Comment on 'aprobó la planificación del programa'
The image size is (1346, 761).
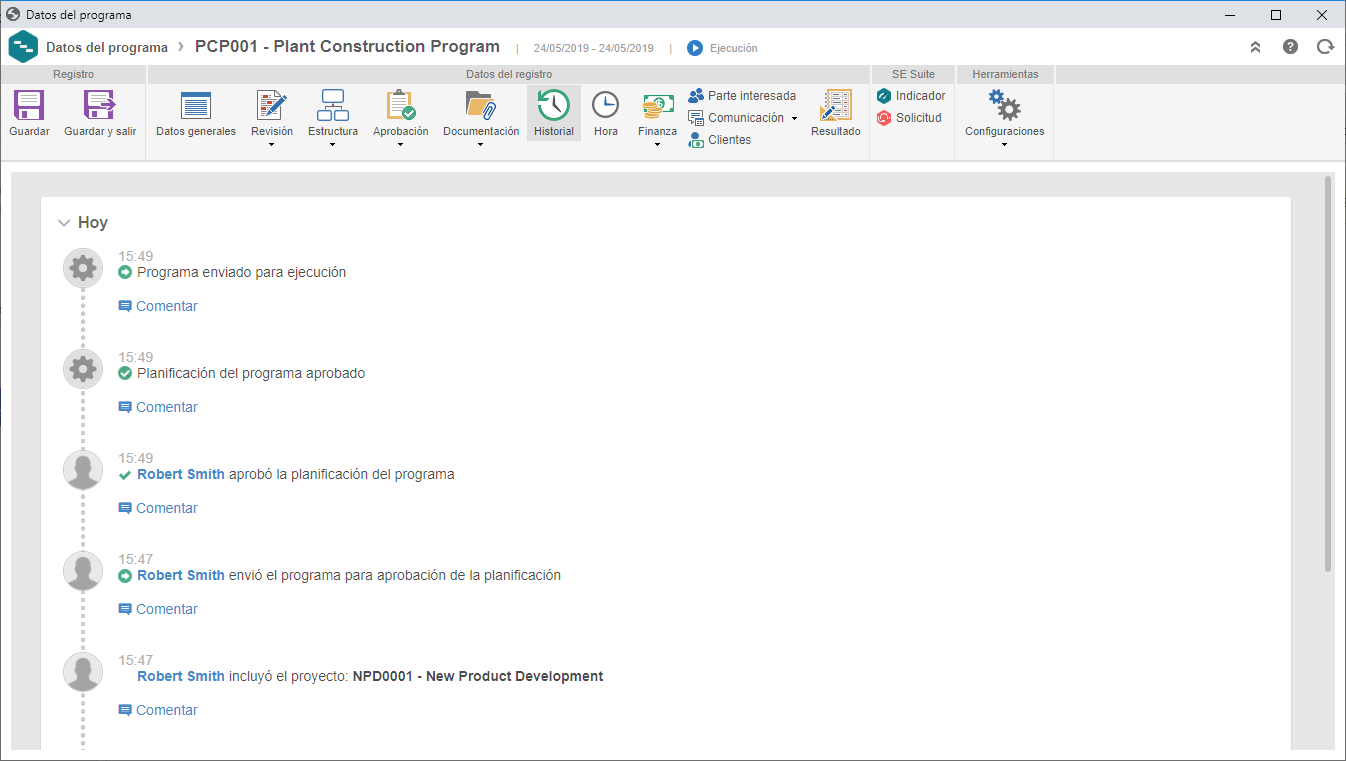pyautogui.click(x=158, y=508)
